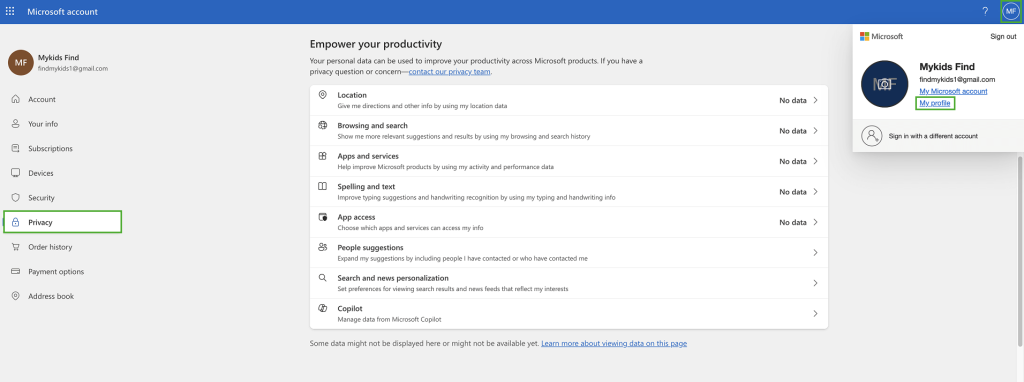Image resolution: width=1024 pixels, height=382 pixels.
Task: Expand the App access chevron
Action: (x=815, y=222)
